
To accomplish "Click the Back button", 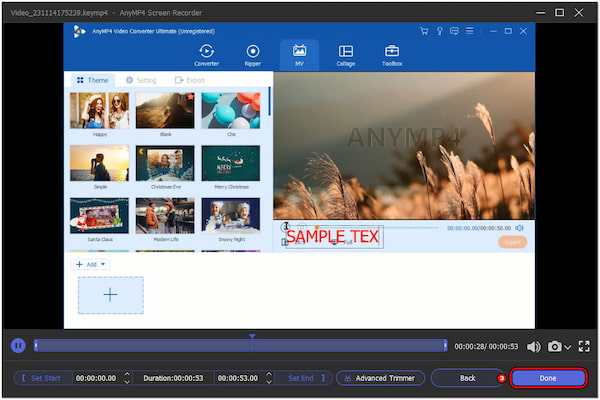I will click(468, 378).
